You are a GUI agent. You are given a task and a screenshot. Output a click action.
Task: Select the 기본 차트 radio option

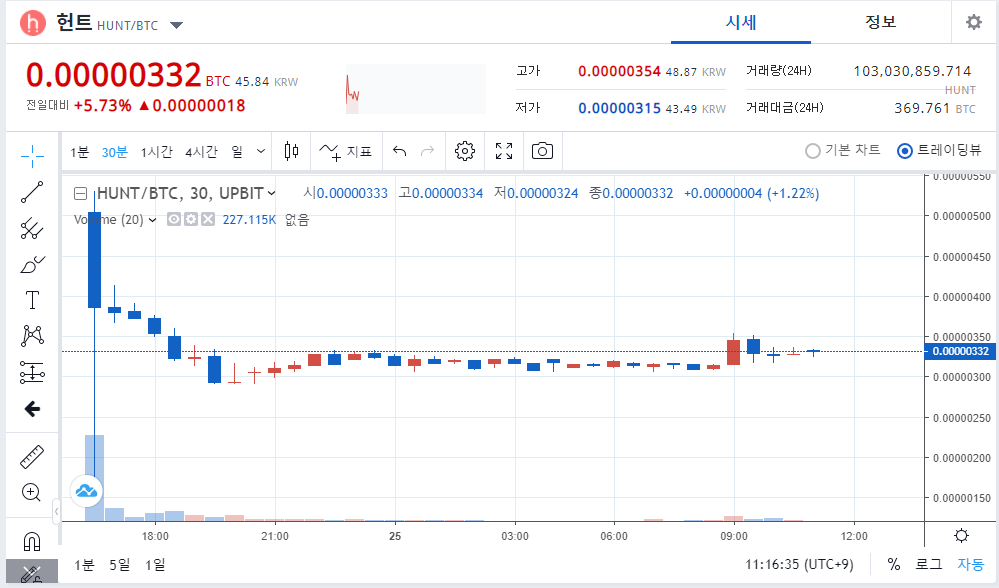click(x=842, y=150)
